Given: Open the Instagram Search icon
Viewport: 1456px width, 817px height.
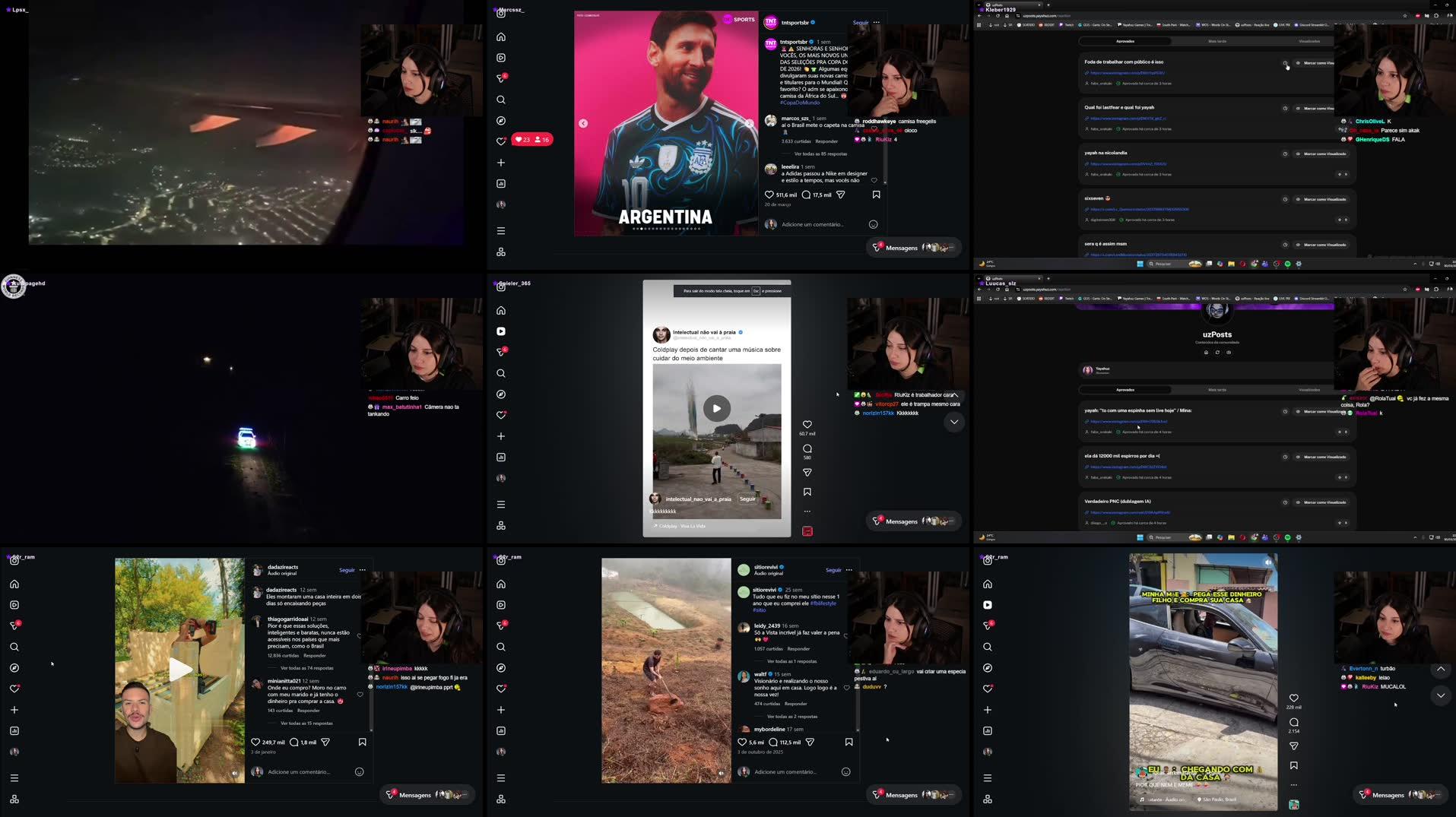Looking at the screenshot, I should click(500, 100).
